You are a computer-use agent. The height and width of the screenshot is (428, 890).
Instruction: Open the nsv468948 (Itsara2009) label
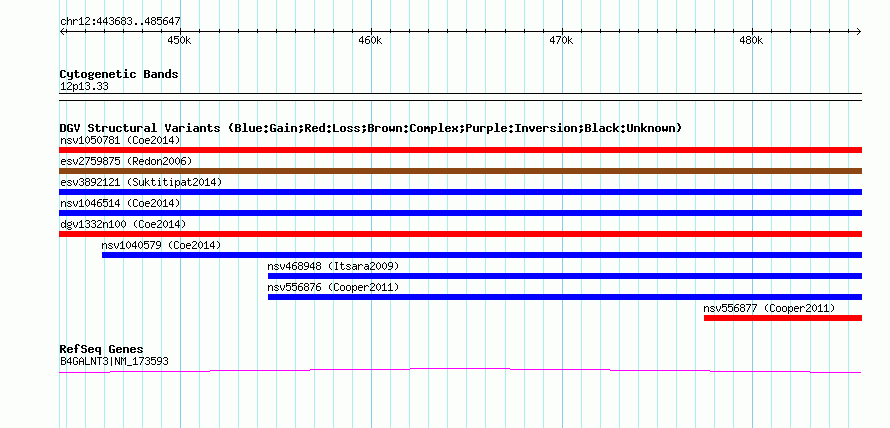point(333,266)
